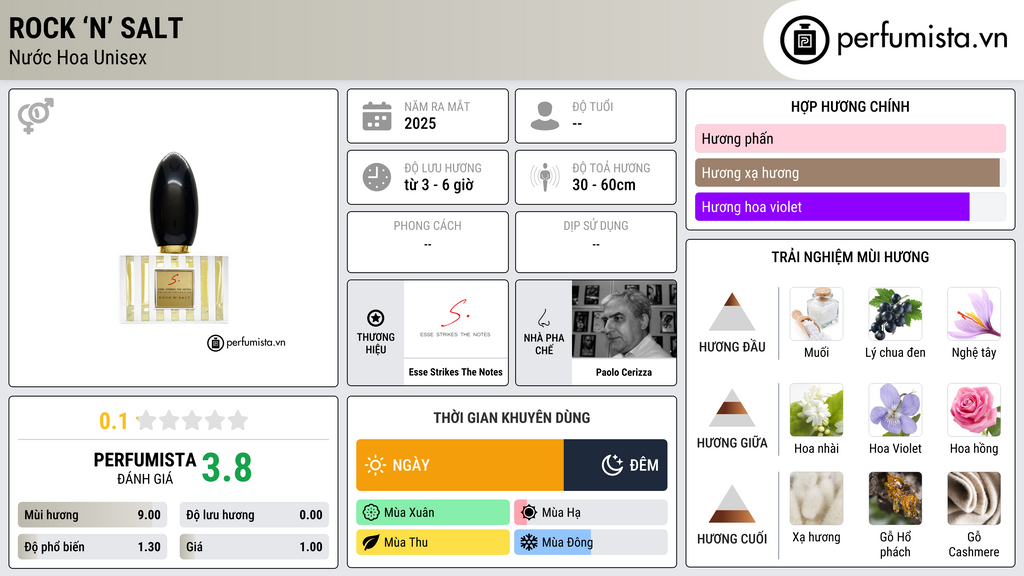Image resolution: width=1024 pixels, height=576 pixels.
Task: Click the moon icon in the Đêm bar
Action: (x=612, y=465)
